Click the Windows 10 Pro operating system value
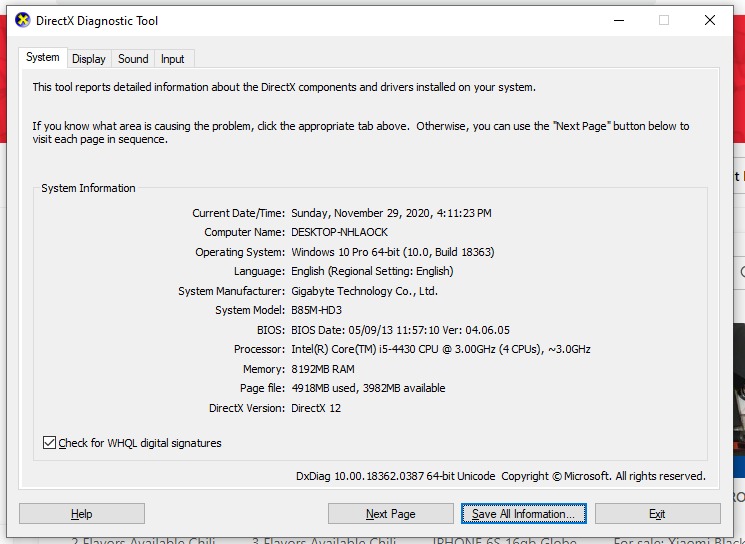Screen dimensions: 745x544 pos(392,252)
